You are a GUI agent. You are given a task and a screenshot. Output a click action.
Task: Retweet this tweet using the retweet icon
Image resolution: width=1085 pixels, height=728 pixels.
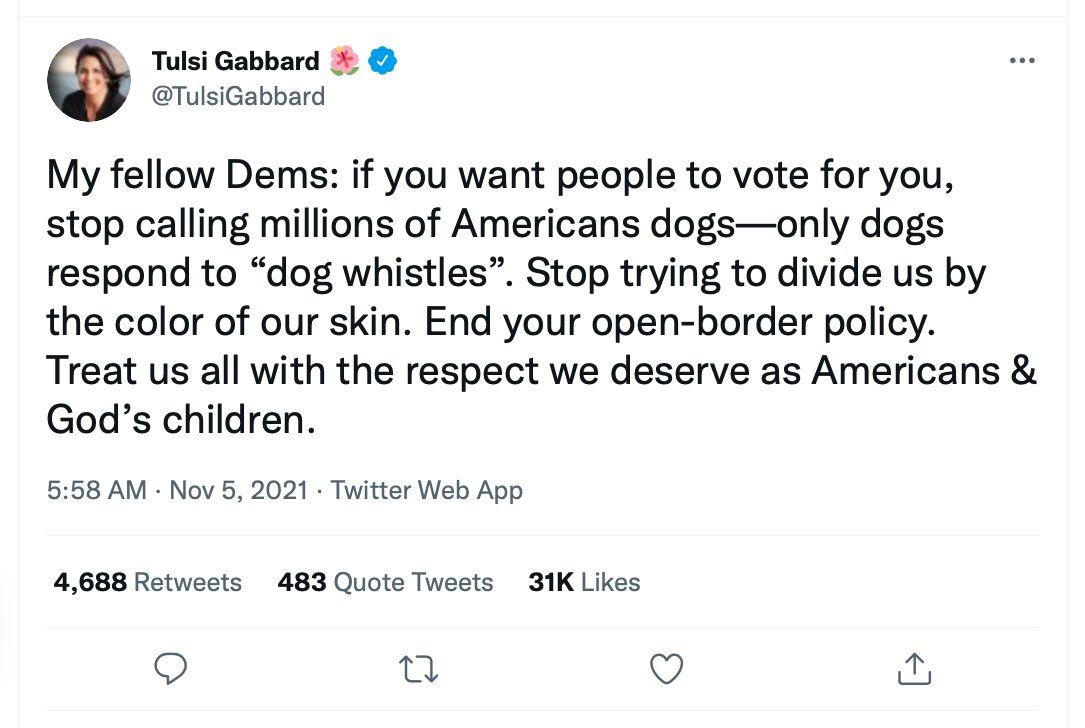point(420,669)
